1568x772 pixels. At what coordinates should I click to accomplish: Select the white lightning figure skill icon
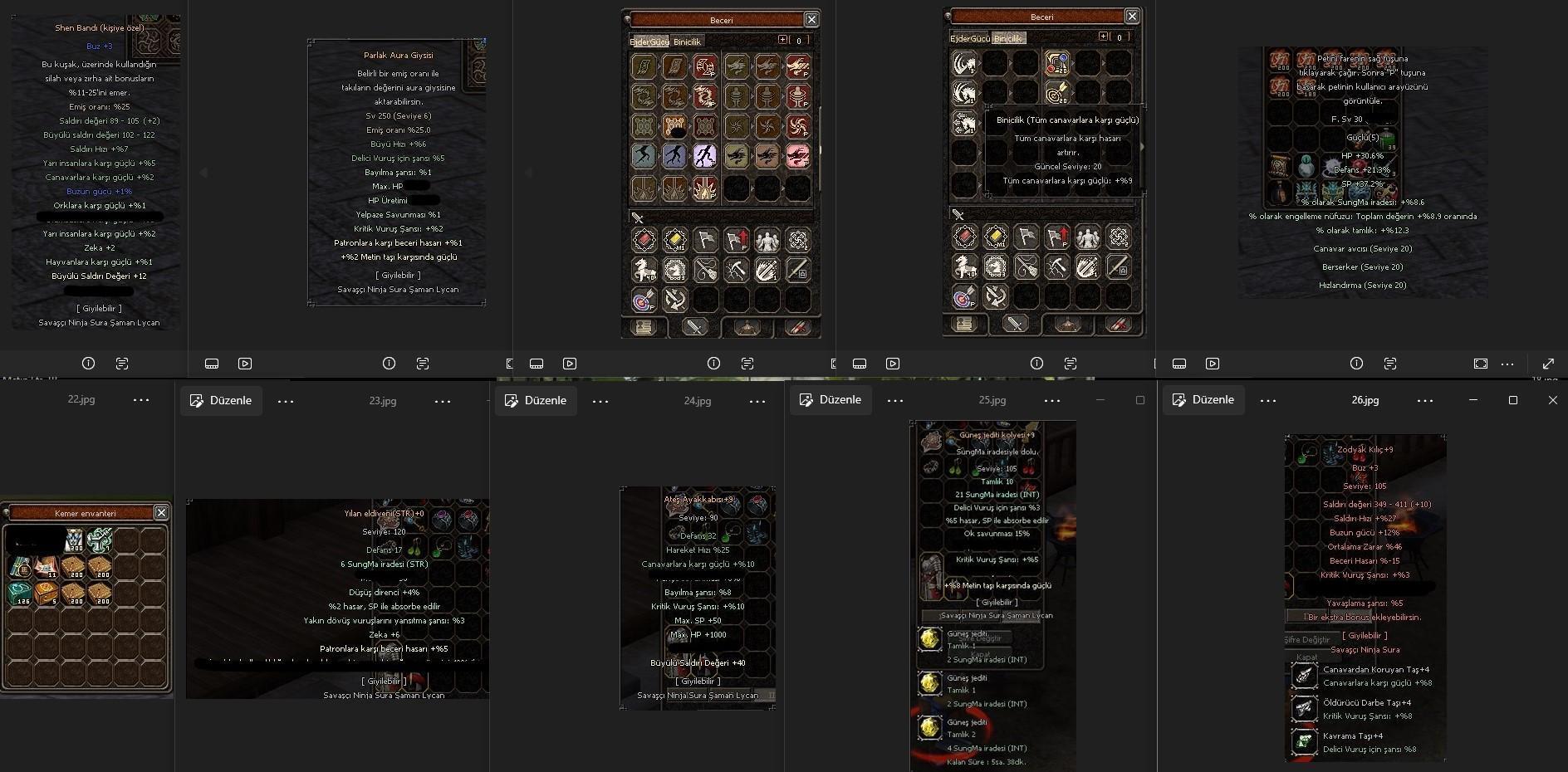click(705, 155)
